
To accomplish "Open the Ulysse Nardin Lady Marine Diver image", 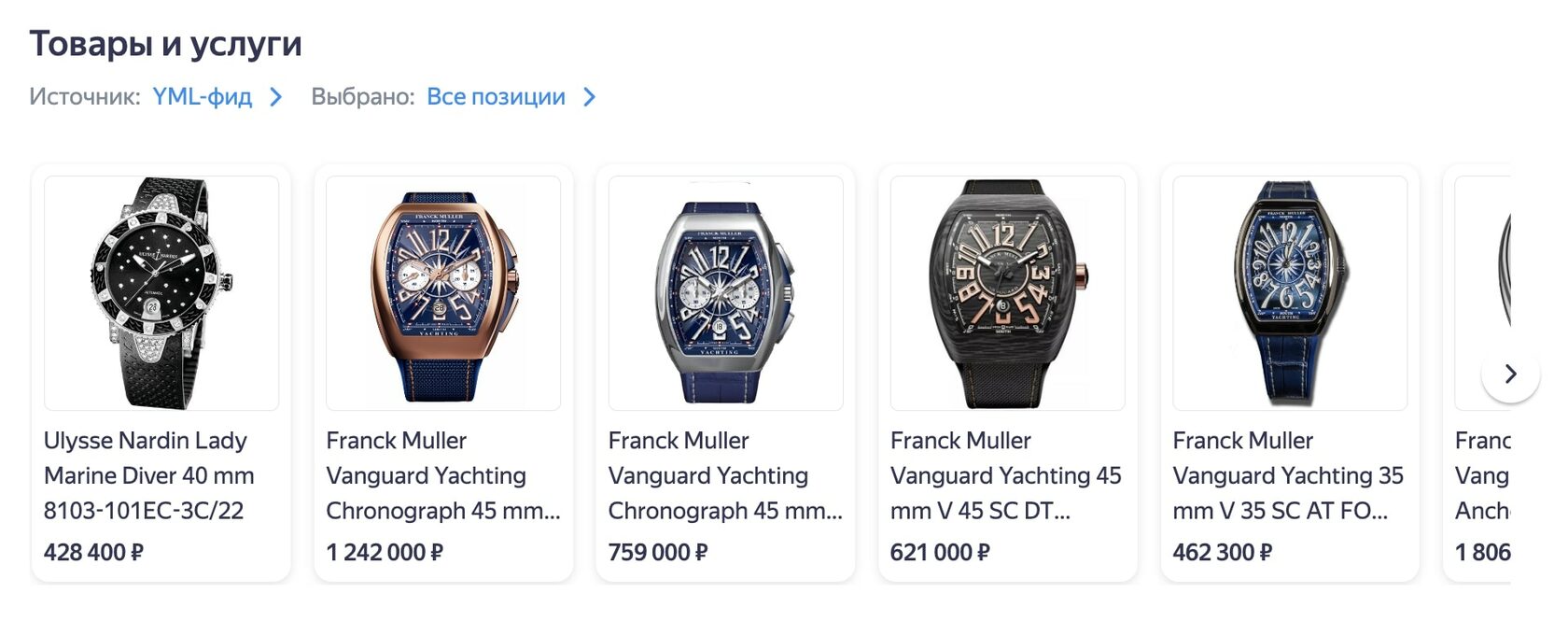I will (161, 293).
